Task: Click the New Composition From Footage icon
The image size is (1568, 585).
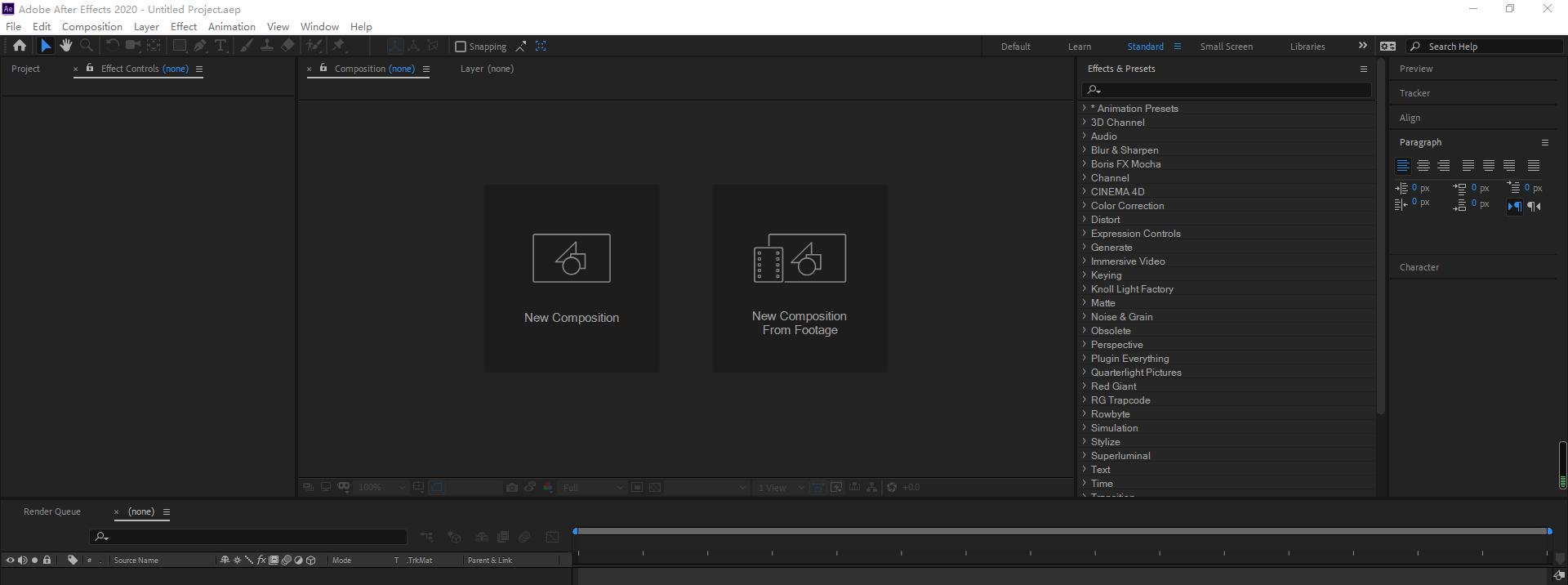Action: [x=800, y=258]
